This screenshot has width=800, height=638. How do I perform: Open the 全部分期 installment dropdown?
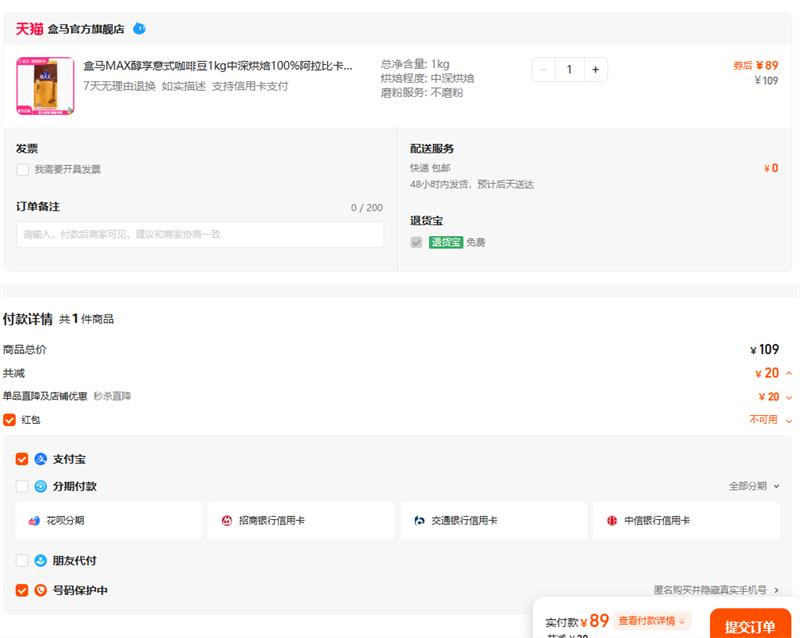coord(755,486)
